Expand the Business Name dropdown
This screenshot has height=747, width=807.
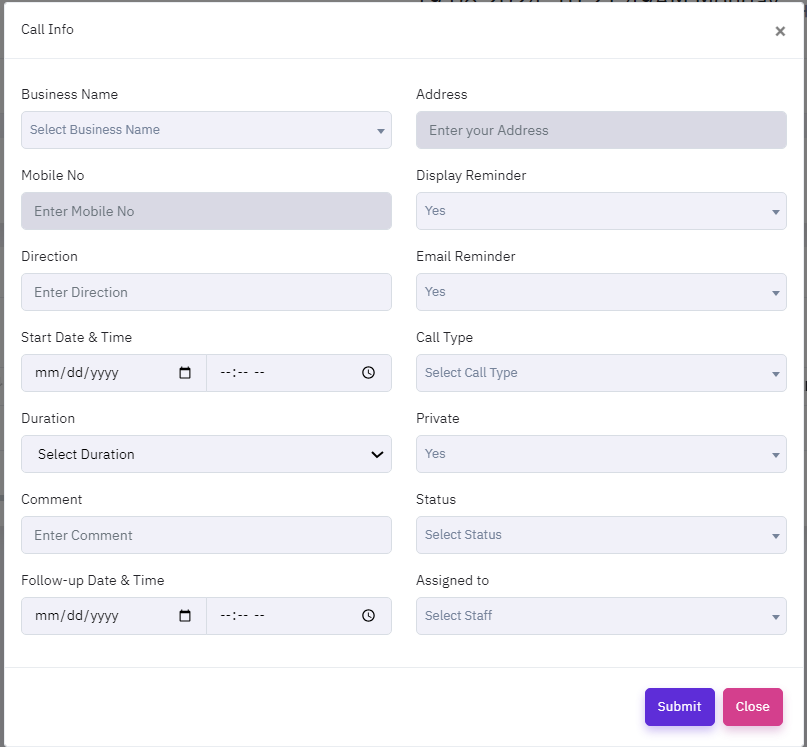pos(206,130)
